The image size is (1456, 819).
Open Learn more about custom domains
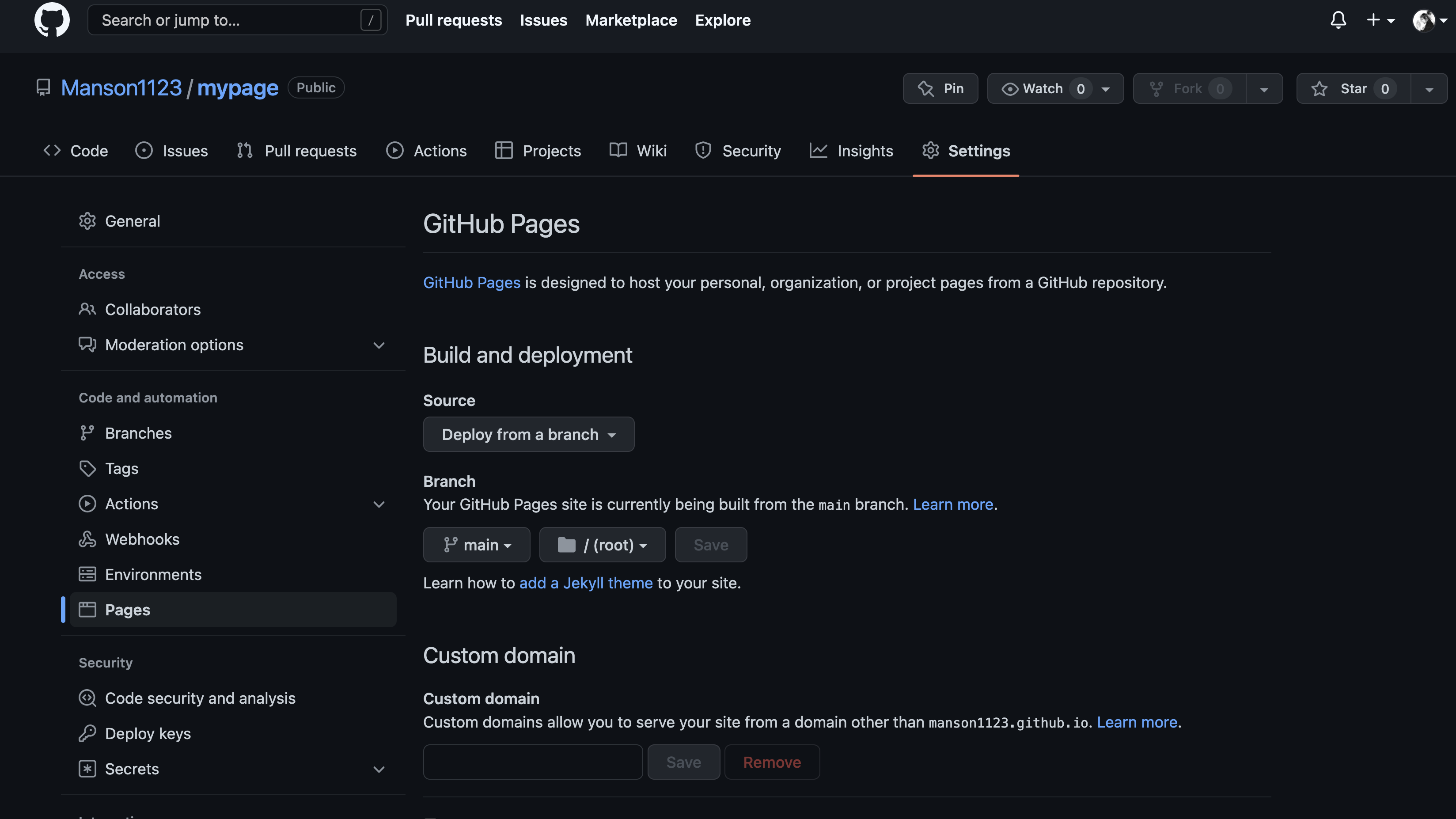tap(1137, 722)
